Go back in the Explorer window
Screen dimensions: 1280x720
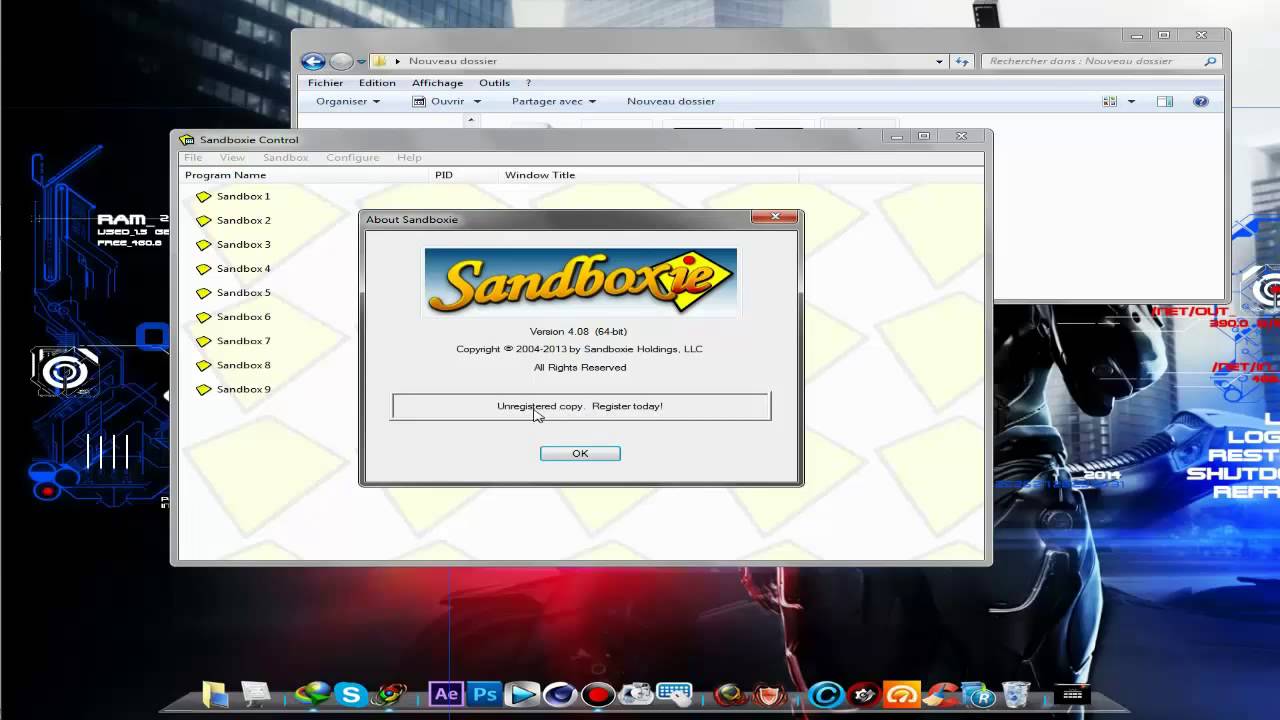coord(313,61)
